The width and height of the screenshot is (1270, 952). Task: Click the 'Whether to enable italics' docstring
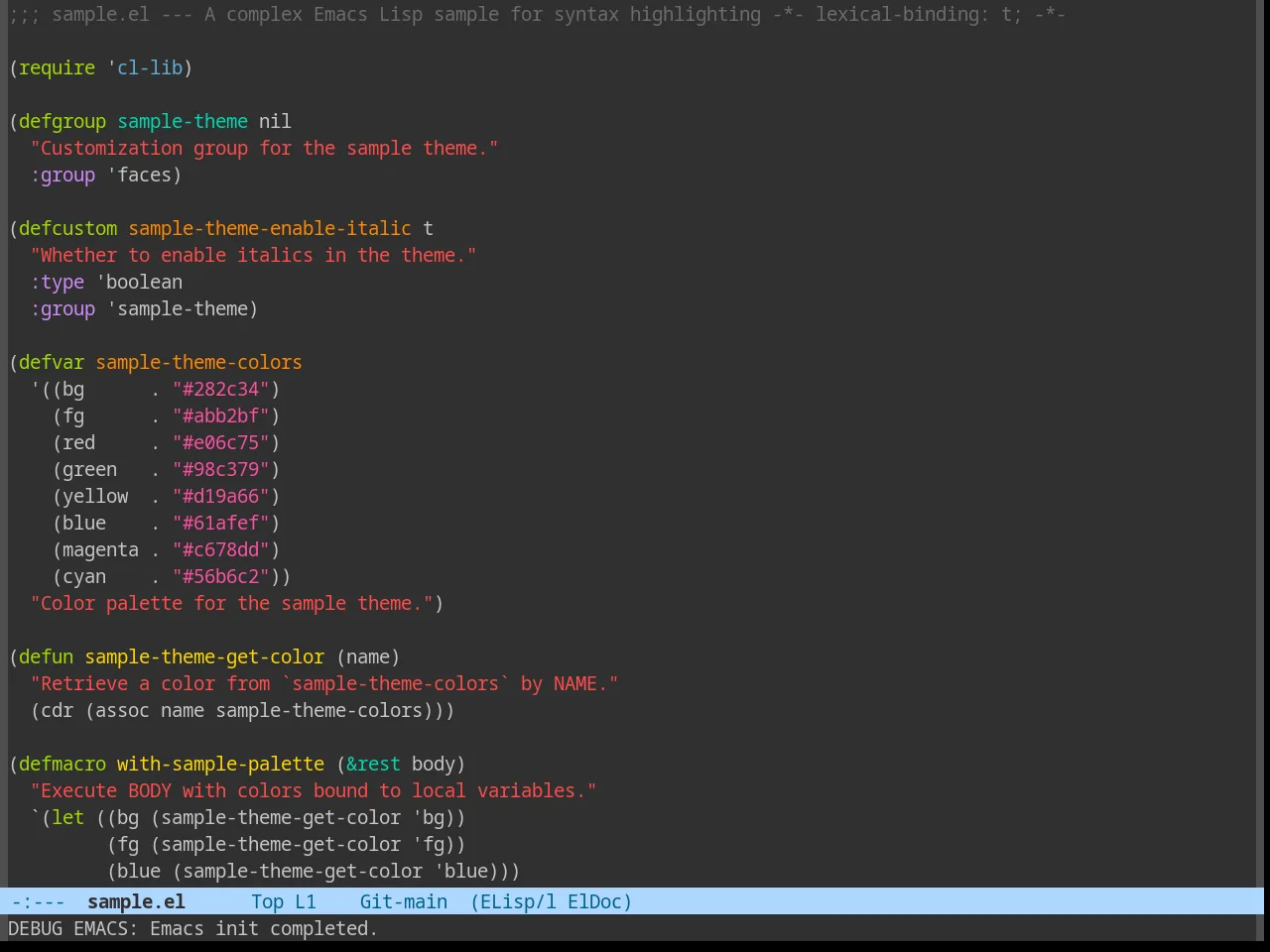[x=253, y=255]
